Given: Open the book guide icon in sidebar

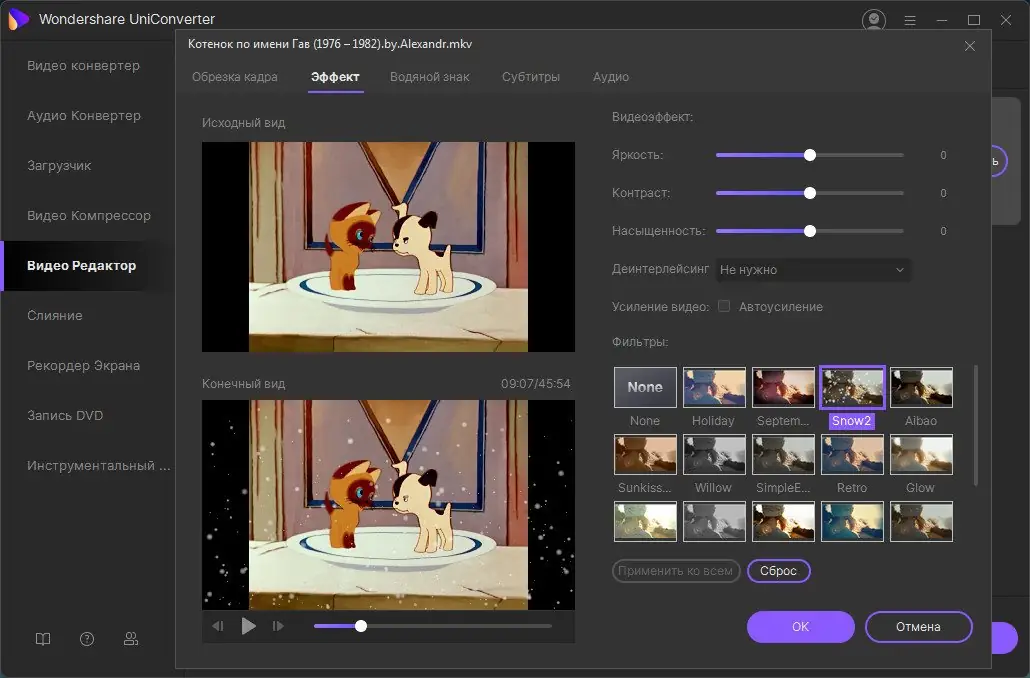Looking at the screenshot, I should coord(42,639).
